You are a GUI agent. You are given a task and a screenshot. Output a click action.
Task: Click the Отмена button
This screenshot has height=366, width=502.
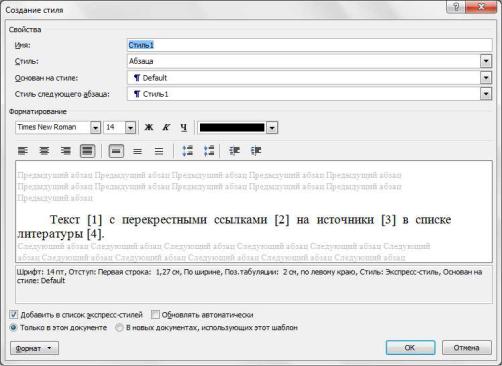point(467,348)
